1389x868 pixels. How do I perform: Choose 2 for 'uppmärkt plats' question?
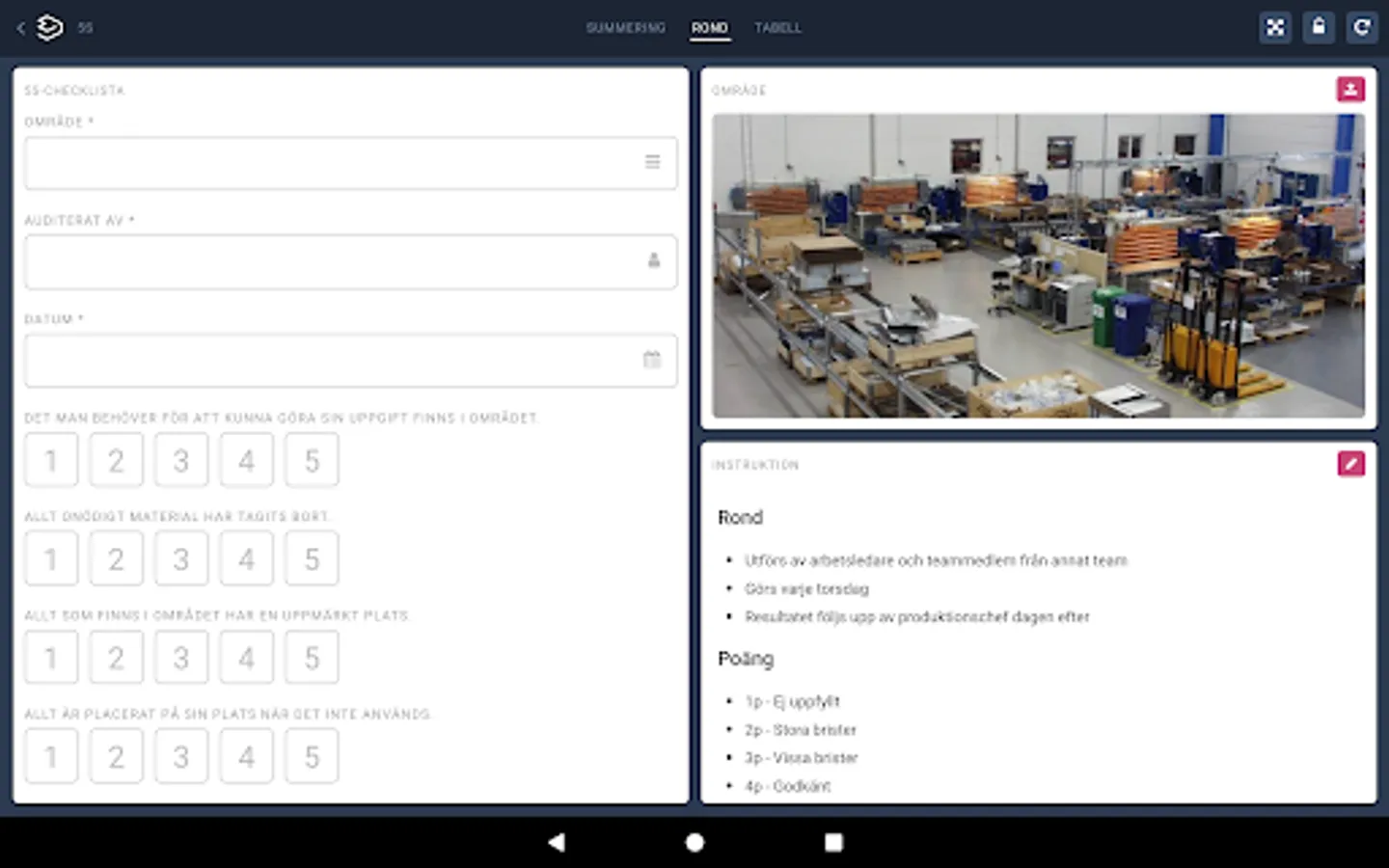[x=116, y=658]
